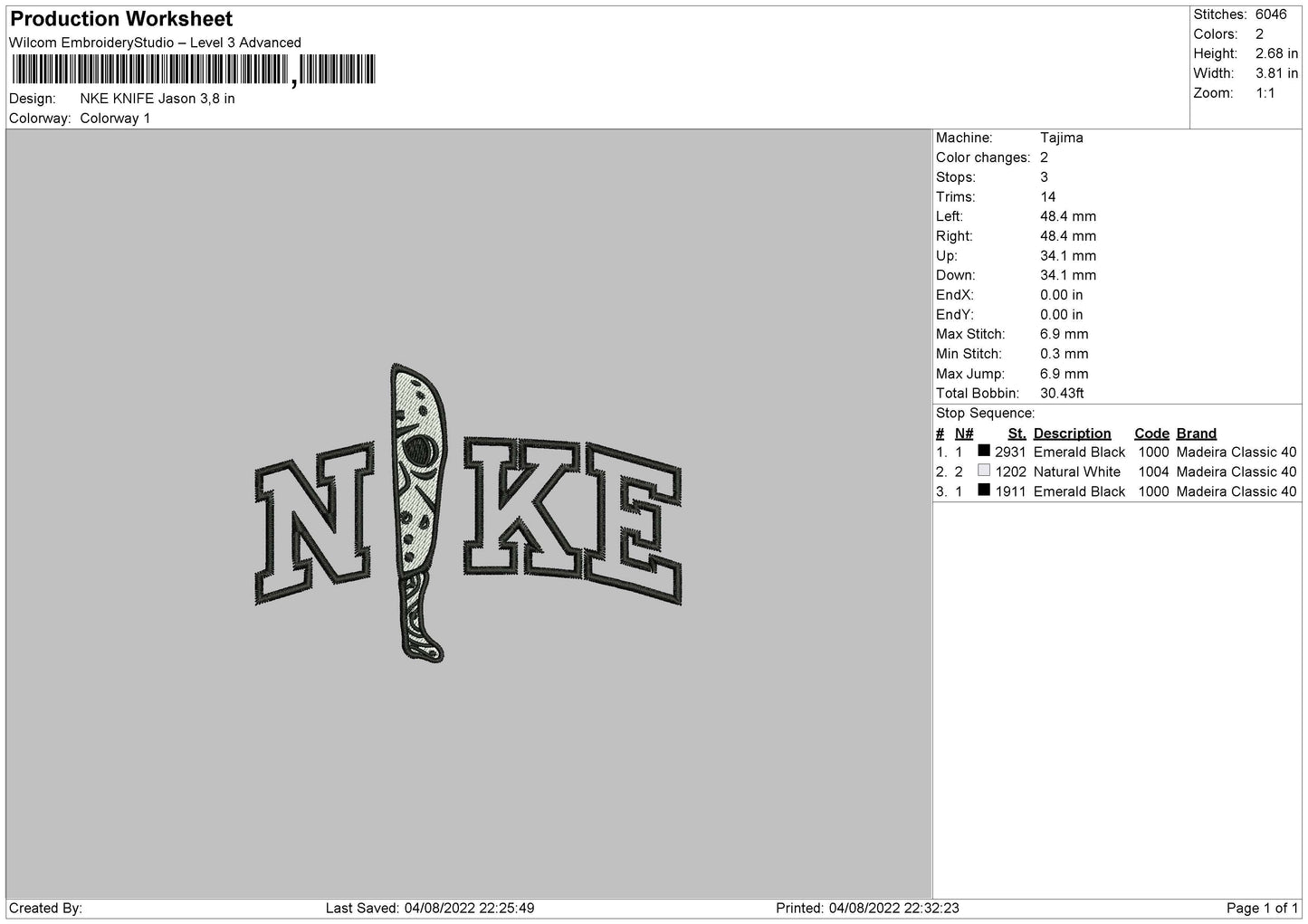Viewport: 1308px width, 924px height.
Task: Click the Description column header
Action: click(1072, 433)
